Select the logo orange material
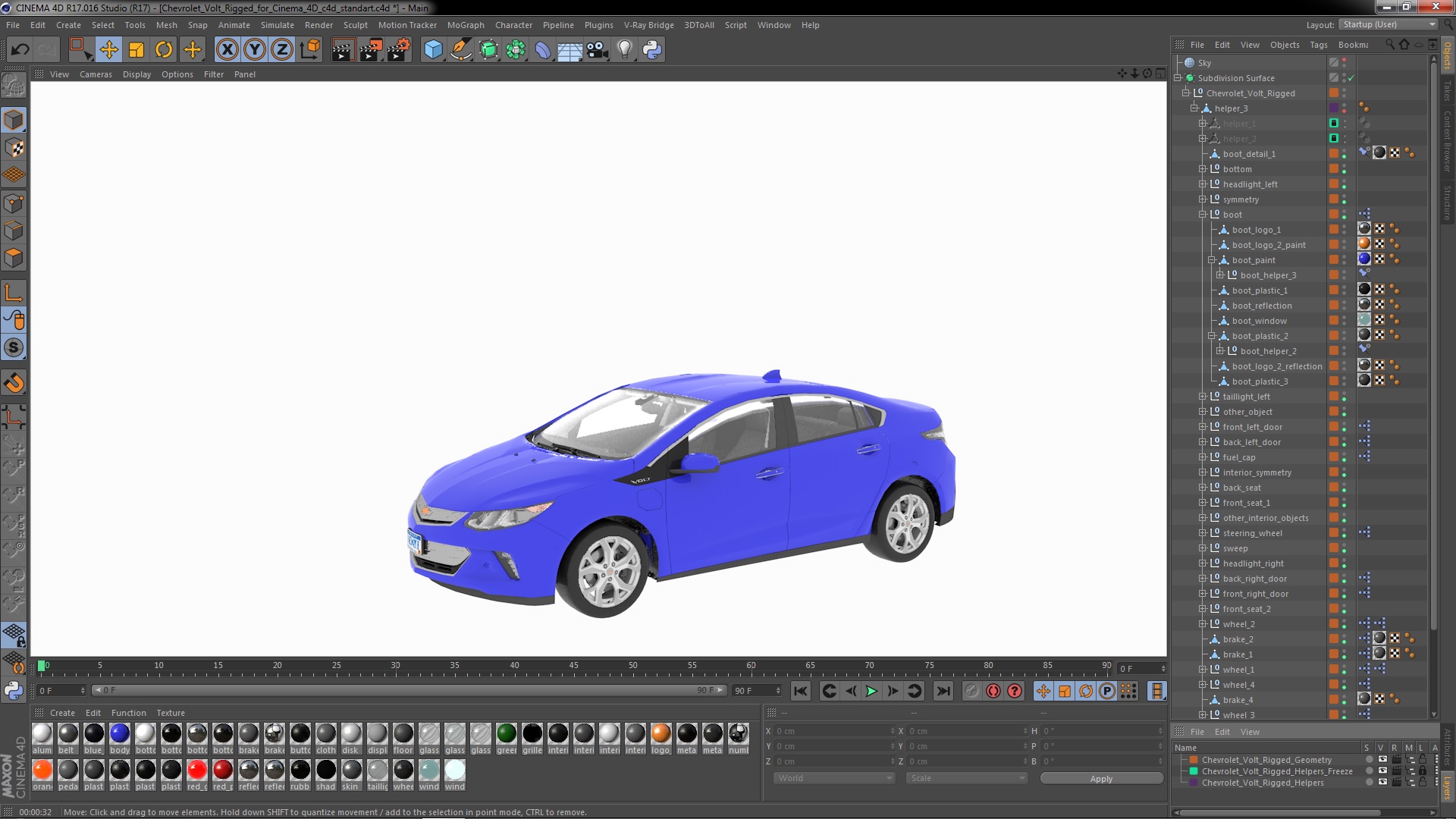 click(x=661, y=733)
